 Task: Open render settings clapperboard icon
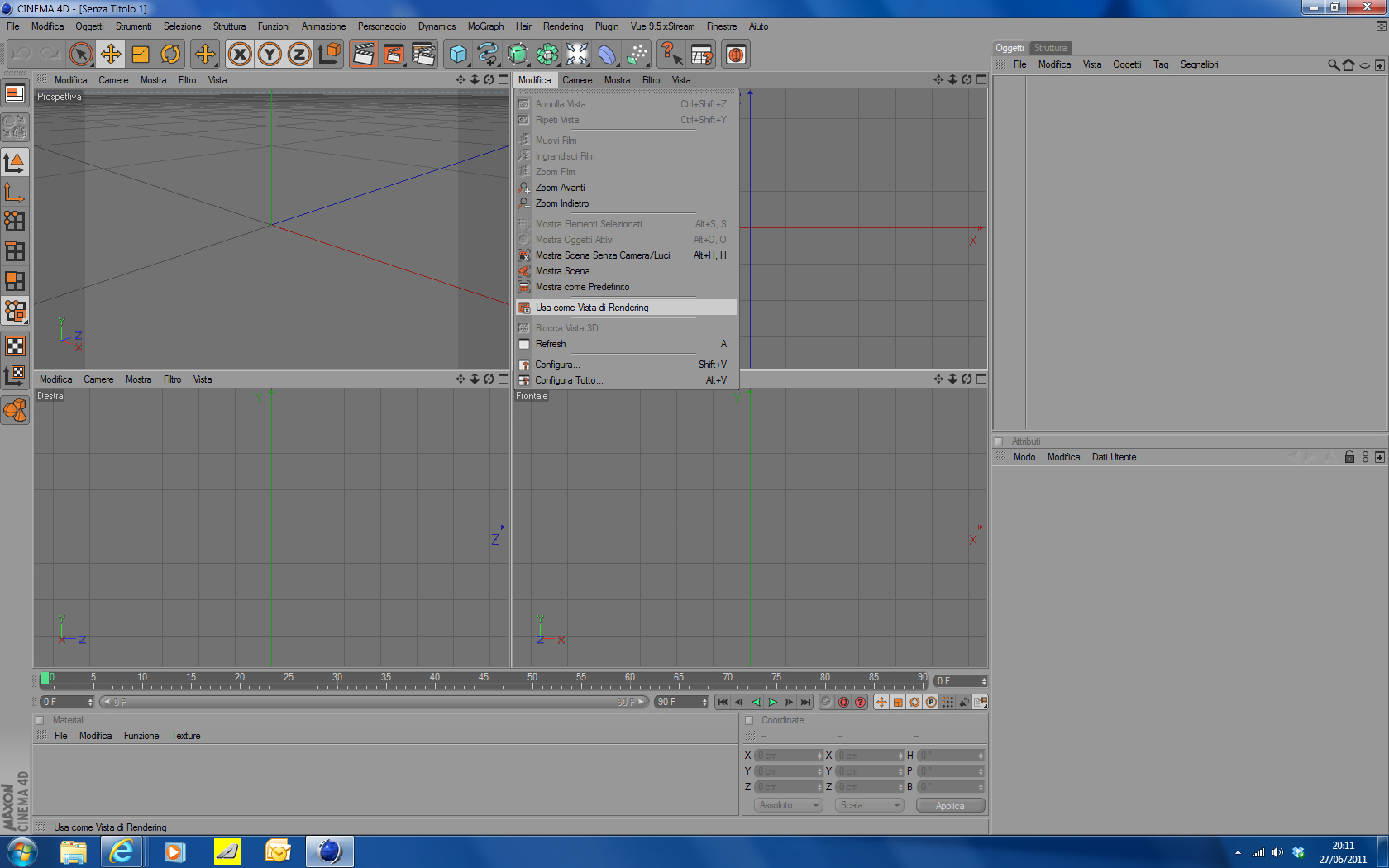click(x=423, y=55)
